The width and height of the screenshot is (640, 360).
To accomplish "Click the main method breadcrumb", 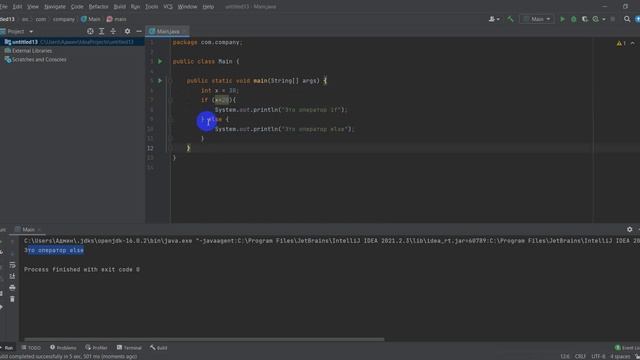I will click(x=117, y=19).
